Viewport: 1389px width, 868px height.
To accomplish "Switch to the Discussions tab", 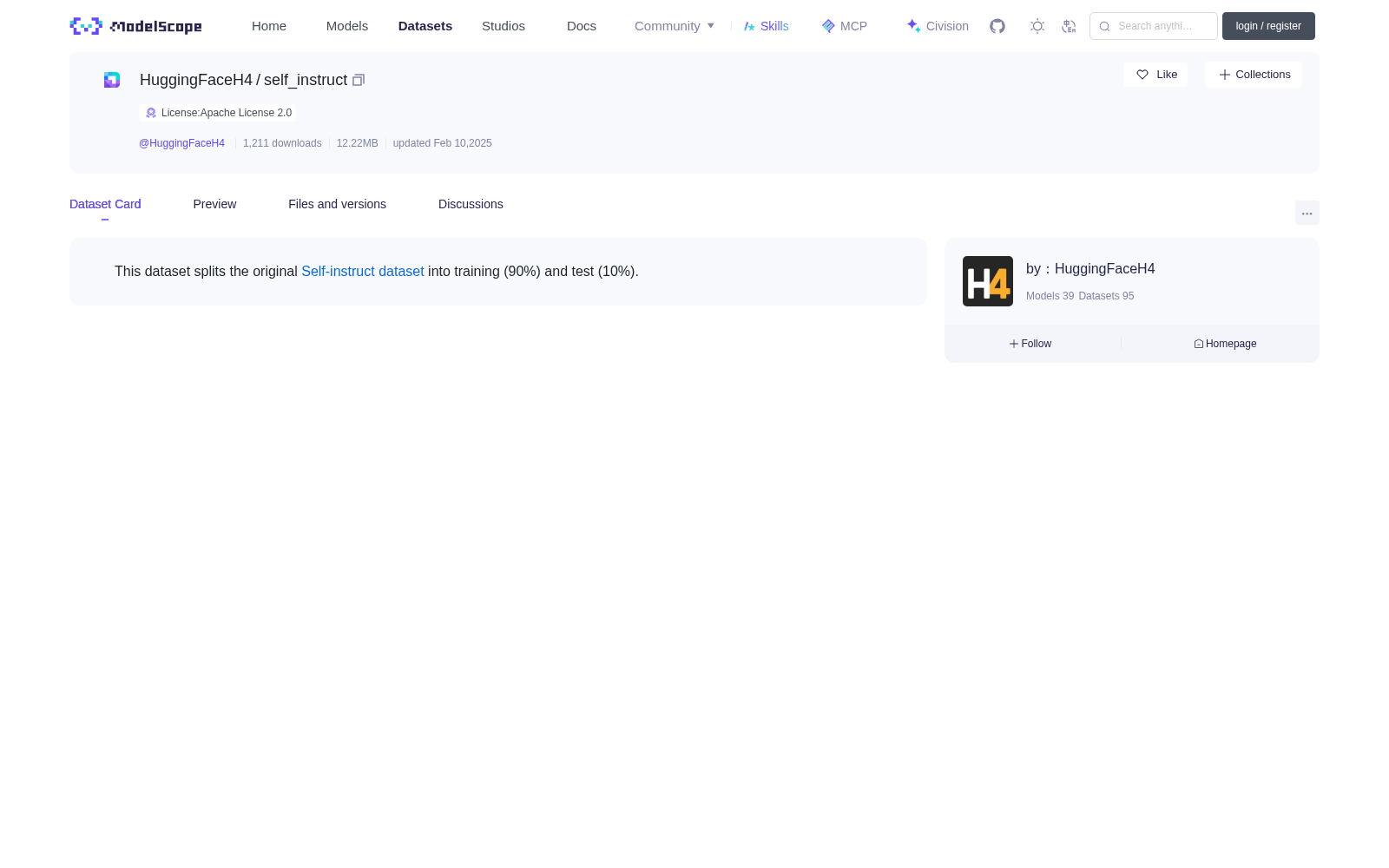I will point(471,204).
